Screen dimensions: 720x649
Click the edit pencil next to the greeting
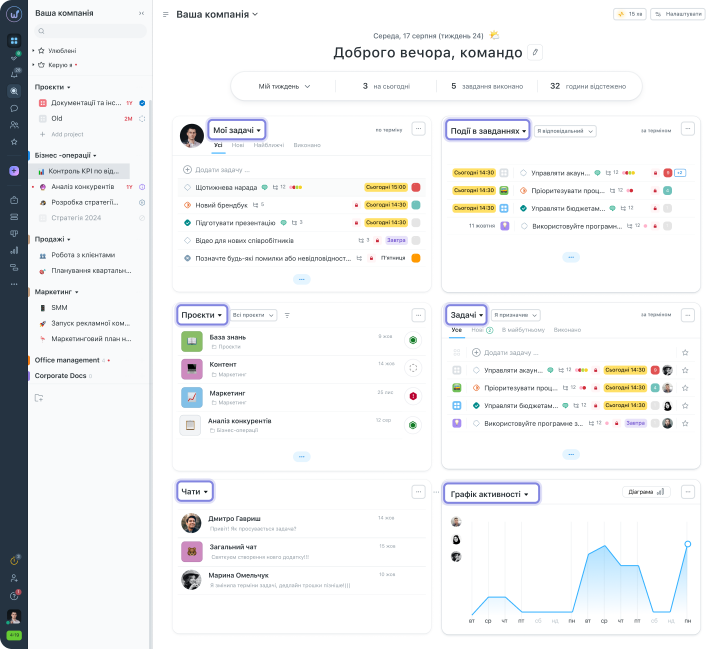(535, 53)
